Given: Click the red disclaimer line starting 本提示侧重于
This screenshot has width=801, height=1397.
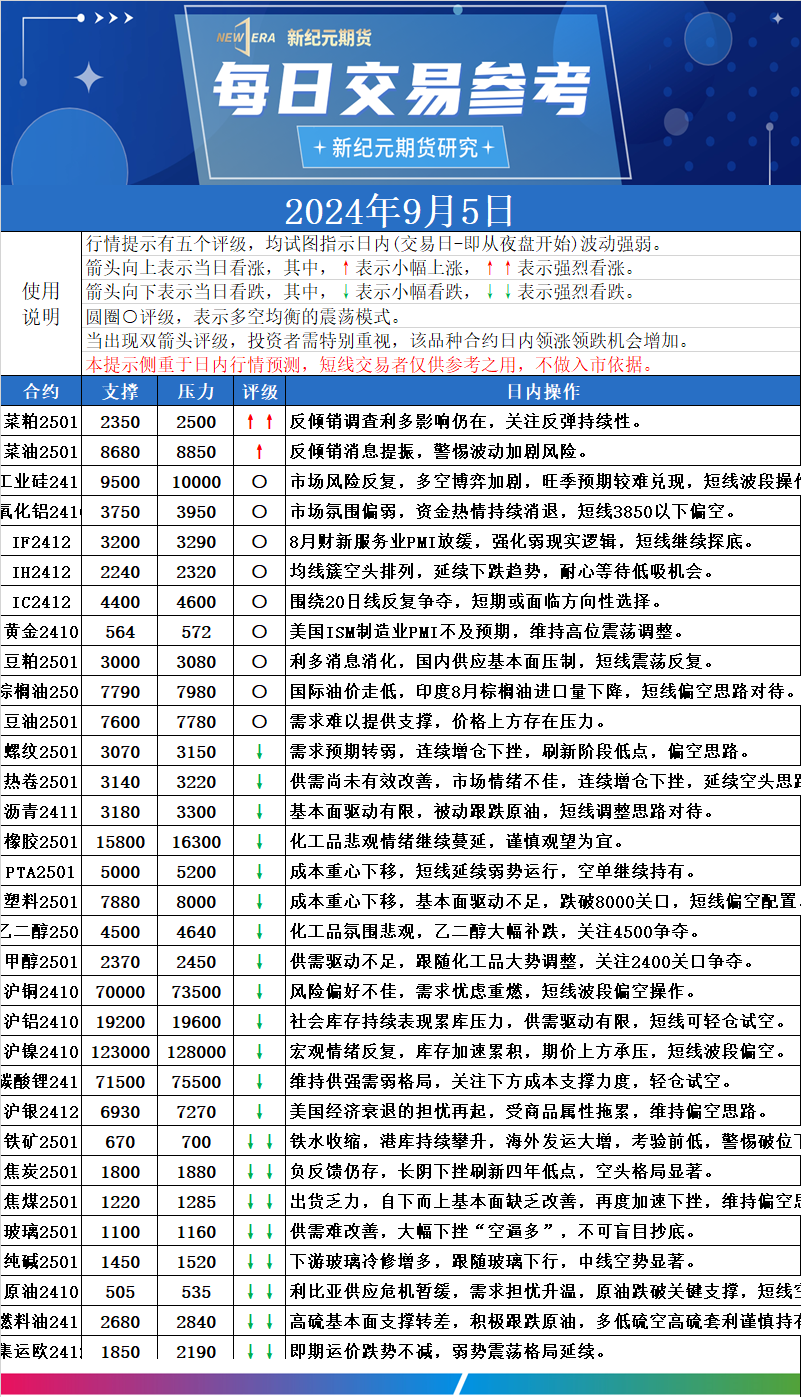Looking at the screenshot, I should tap(372, 365).
